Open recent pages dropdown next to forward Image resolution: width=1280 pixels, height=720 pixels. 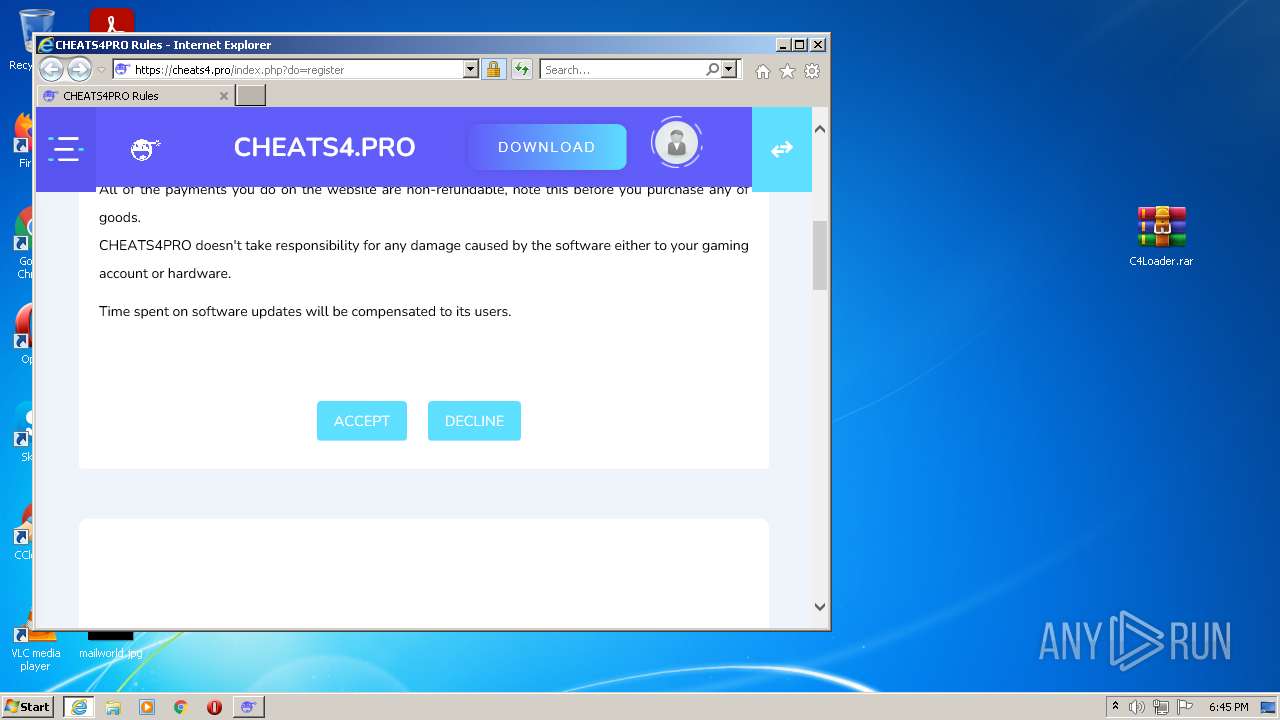tap(101, 70)
